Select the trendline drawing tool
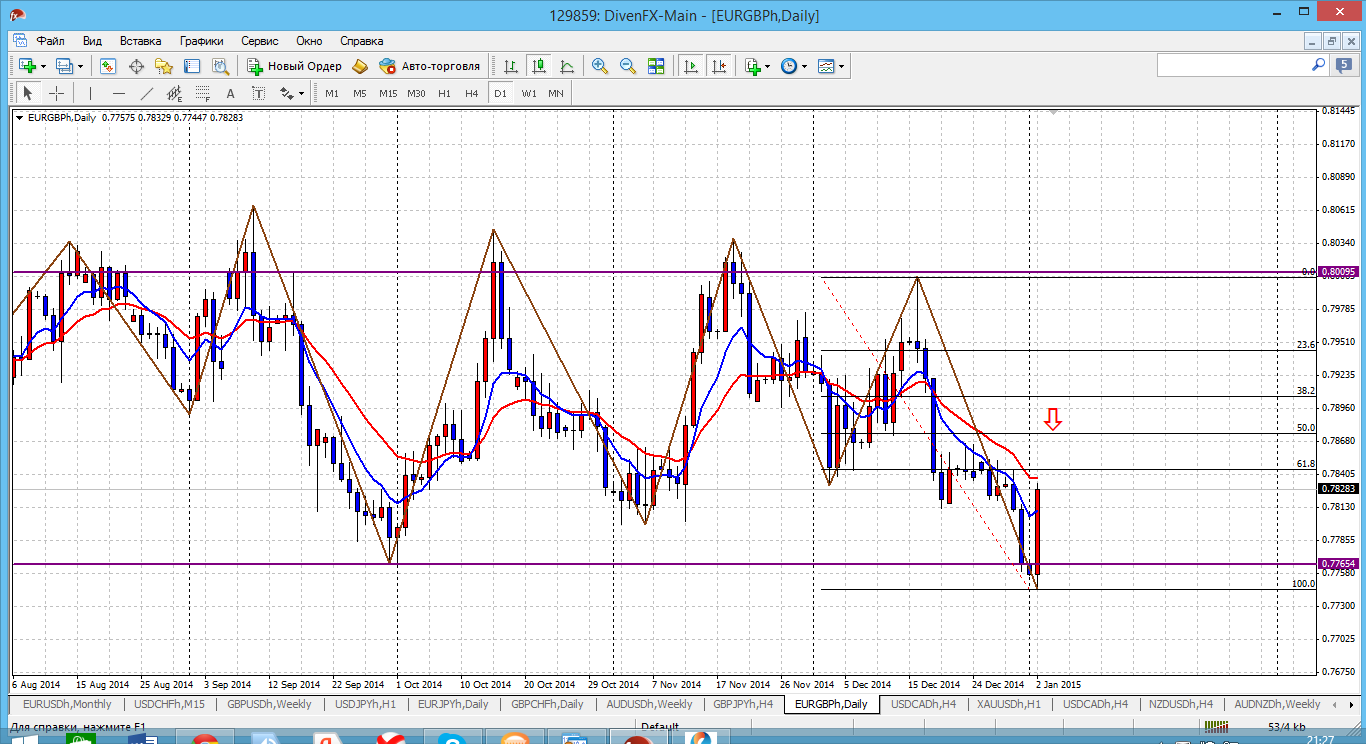Viewport: 1369px width, 744px height. (147, 93)
